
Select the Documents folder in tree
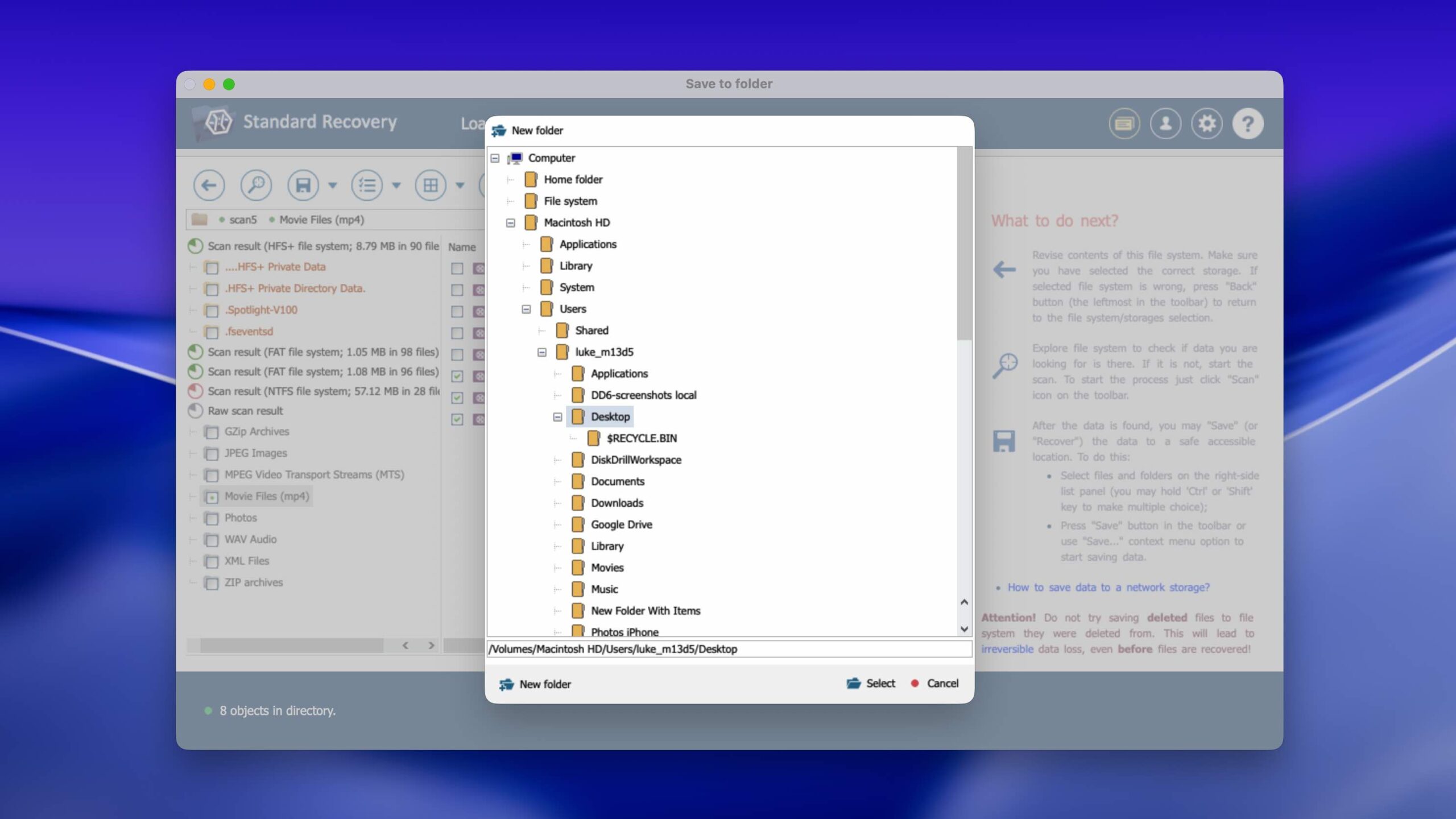pyautogui.click(x=617, y=482)
